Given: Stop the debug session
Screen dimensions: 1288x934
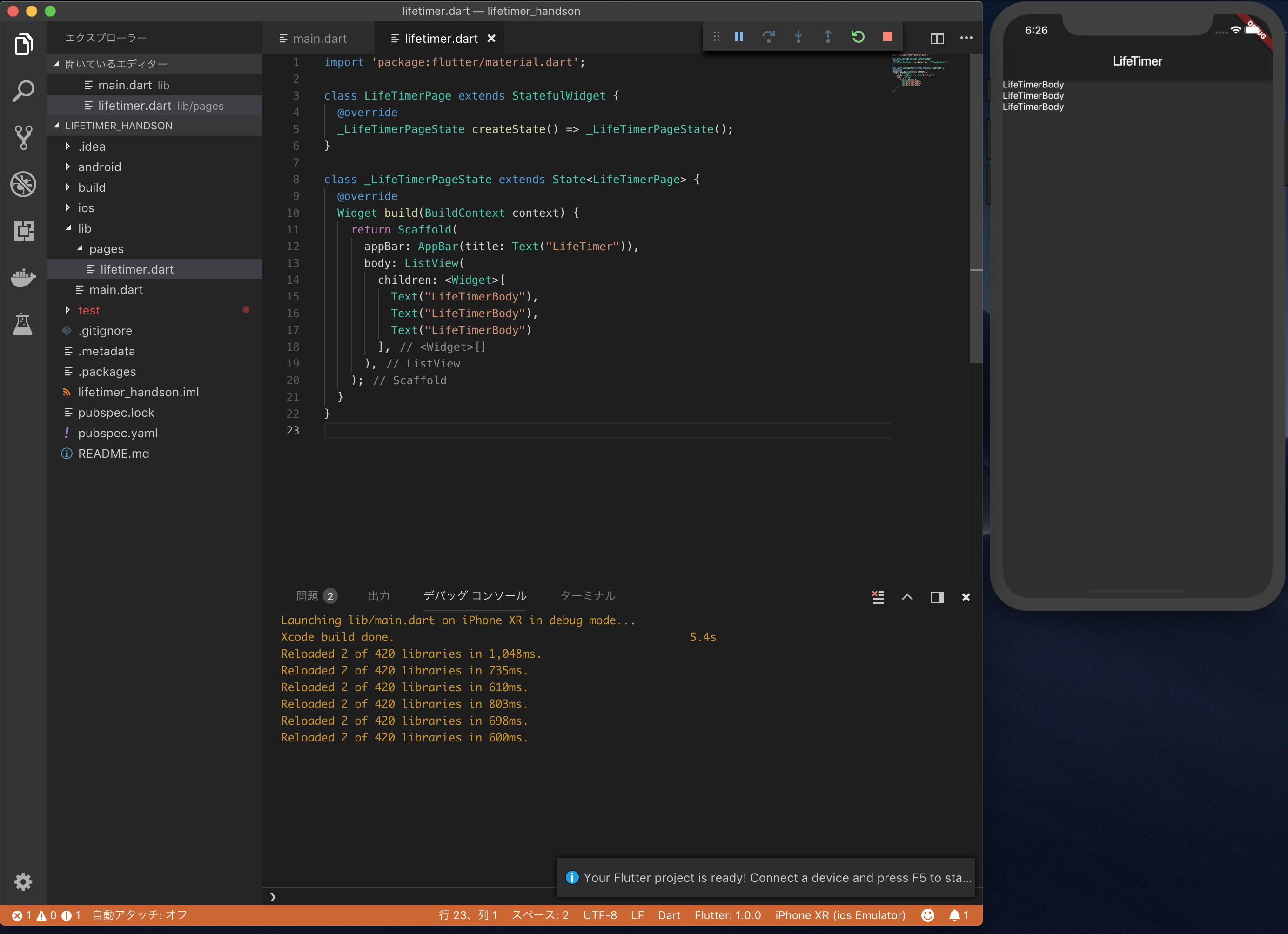Looking at the screenshot, I should point(888,36).
